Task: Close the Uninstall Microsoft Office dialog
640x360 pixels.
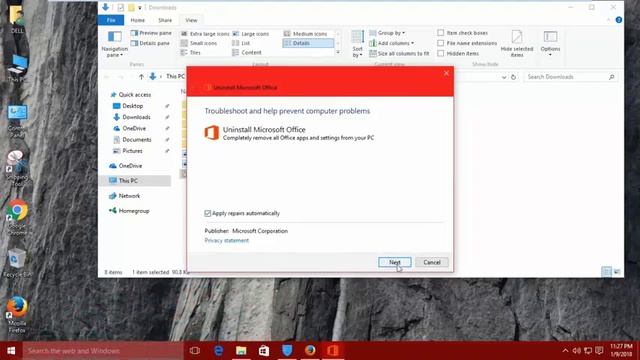Action: [x=446, y=73]
